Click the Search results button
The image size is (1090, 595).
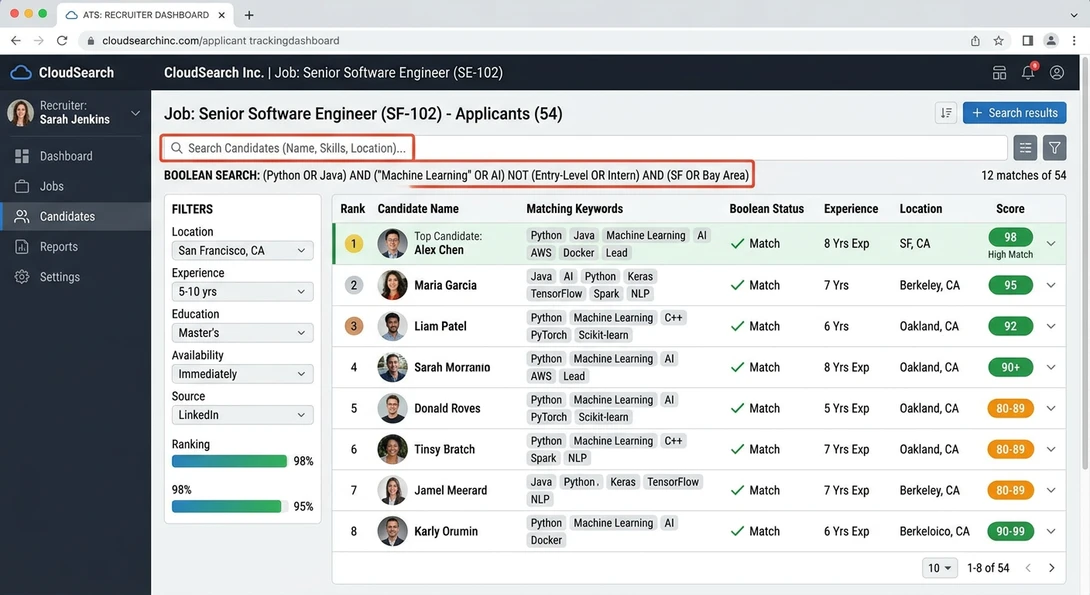point(1014,113)
